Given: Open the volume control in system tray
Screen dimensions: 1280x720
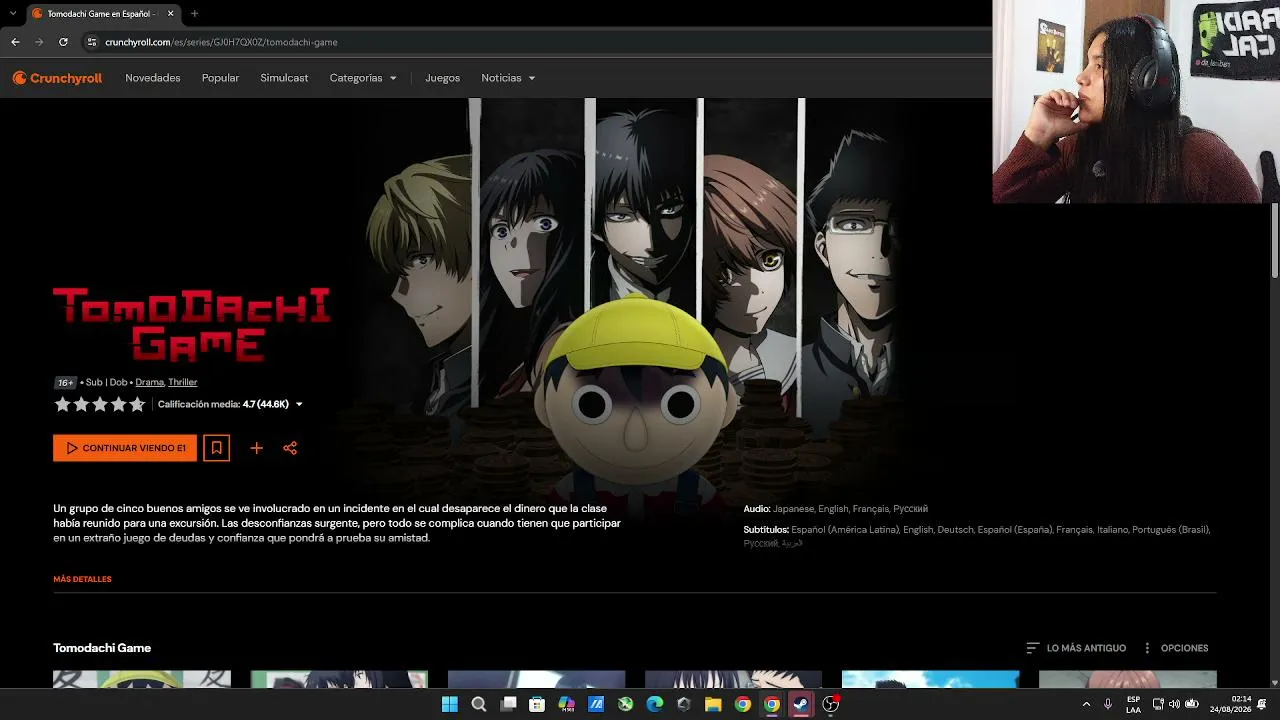Looking at the screenshot, I should pyautogui.click(x=1174, y=704).
